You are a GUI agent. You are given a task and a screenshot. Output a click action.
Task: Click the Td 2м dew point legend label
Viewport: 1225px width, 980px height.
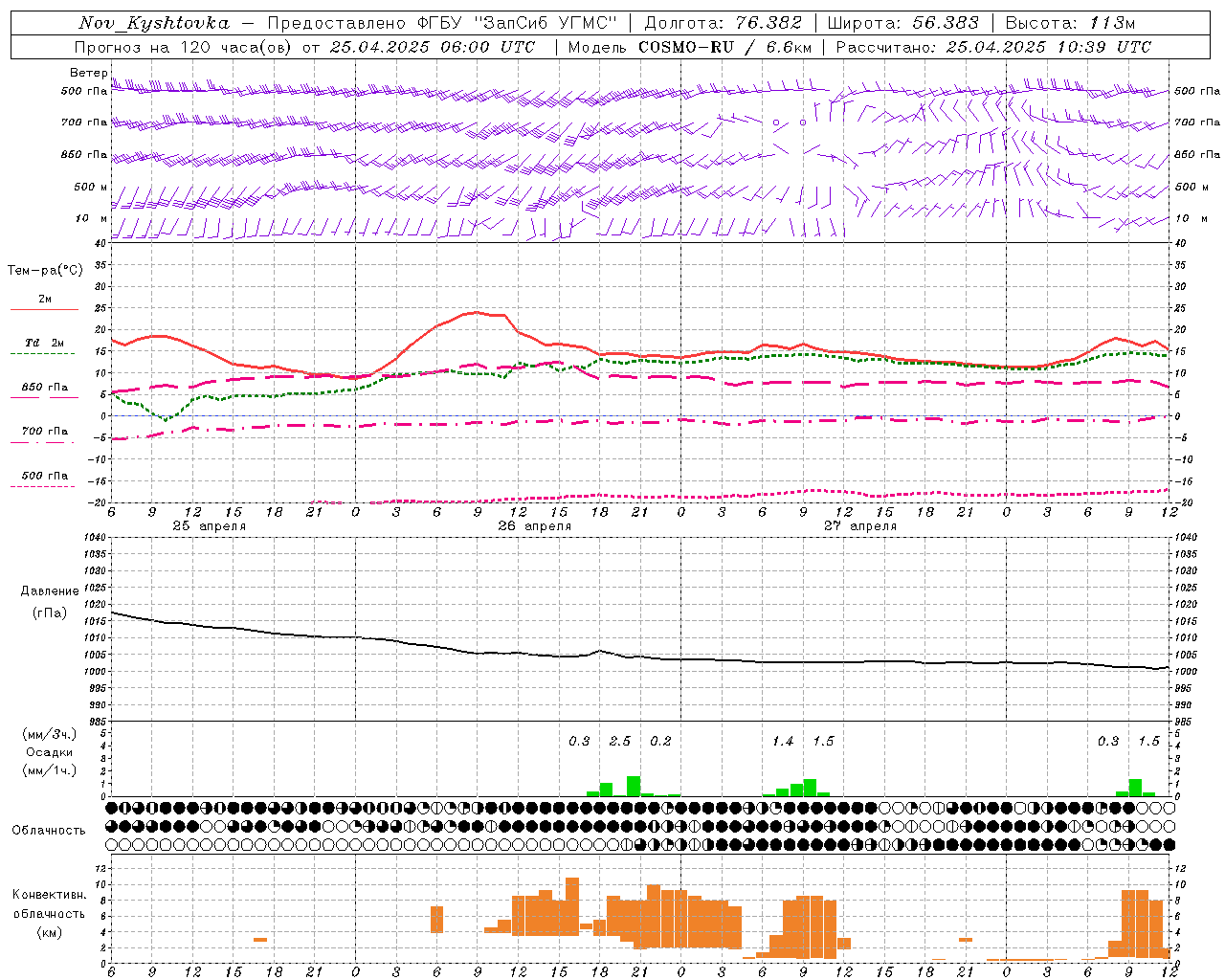45,343
